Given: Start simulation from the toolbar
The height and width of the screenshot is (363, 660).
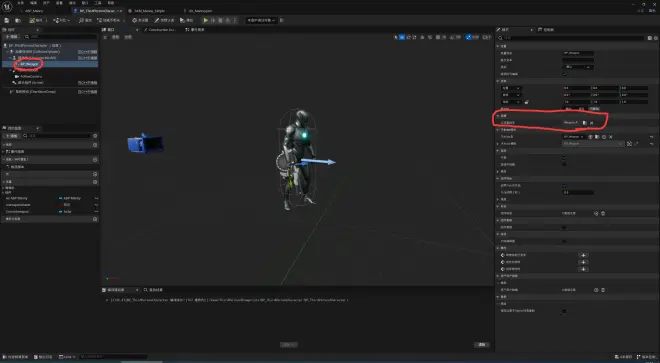Looking at the screenshot, I should (185, 20).
